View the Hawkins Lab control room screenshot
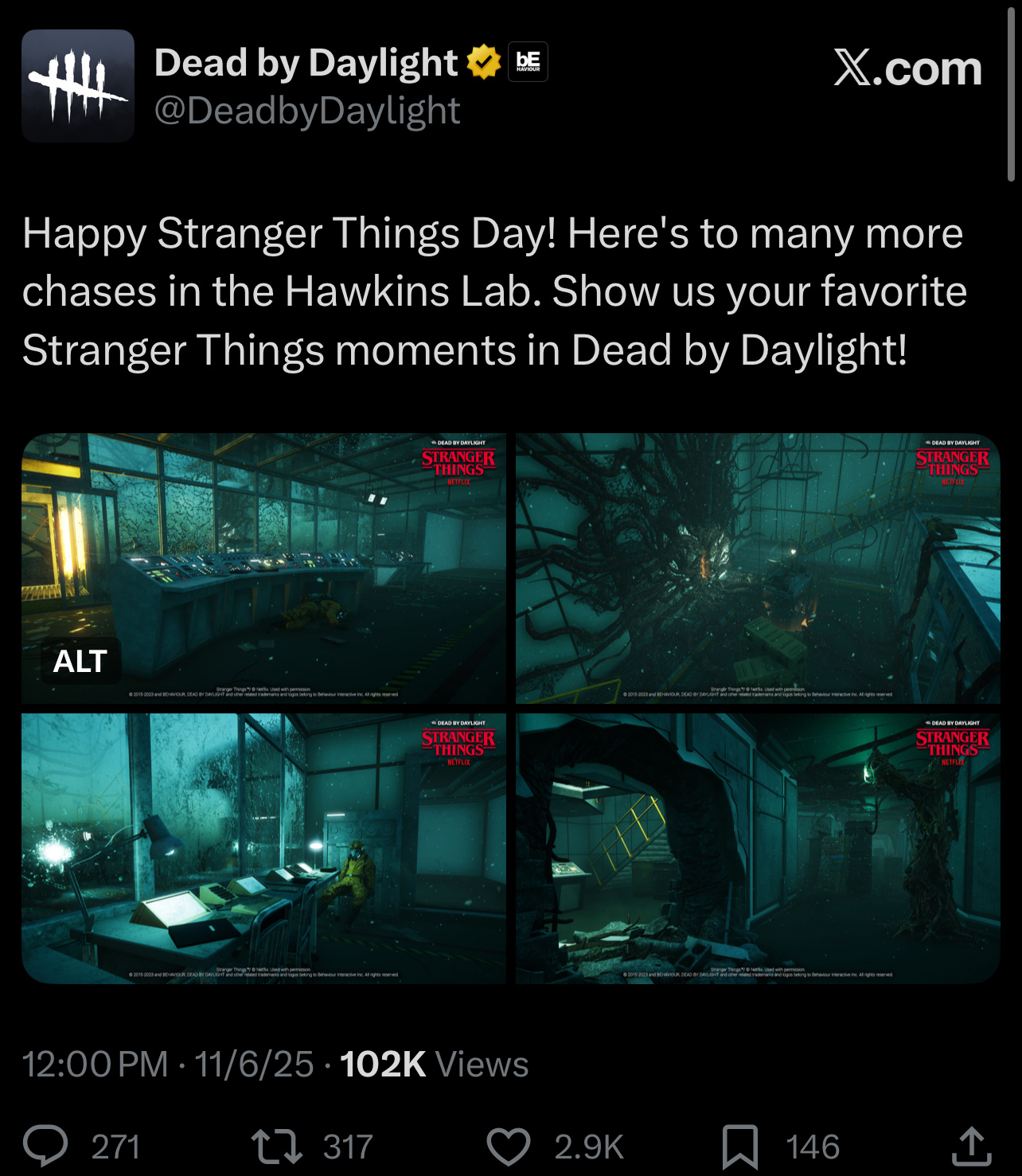 coord(263,568)
